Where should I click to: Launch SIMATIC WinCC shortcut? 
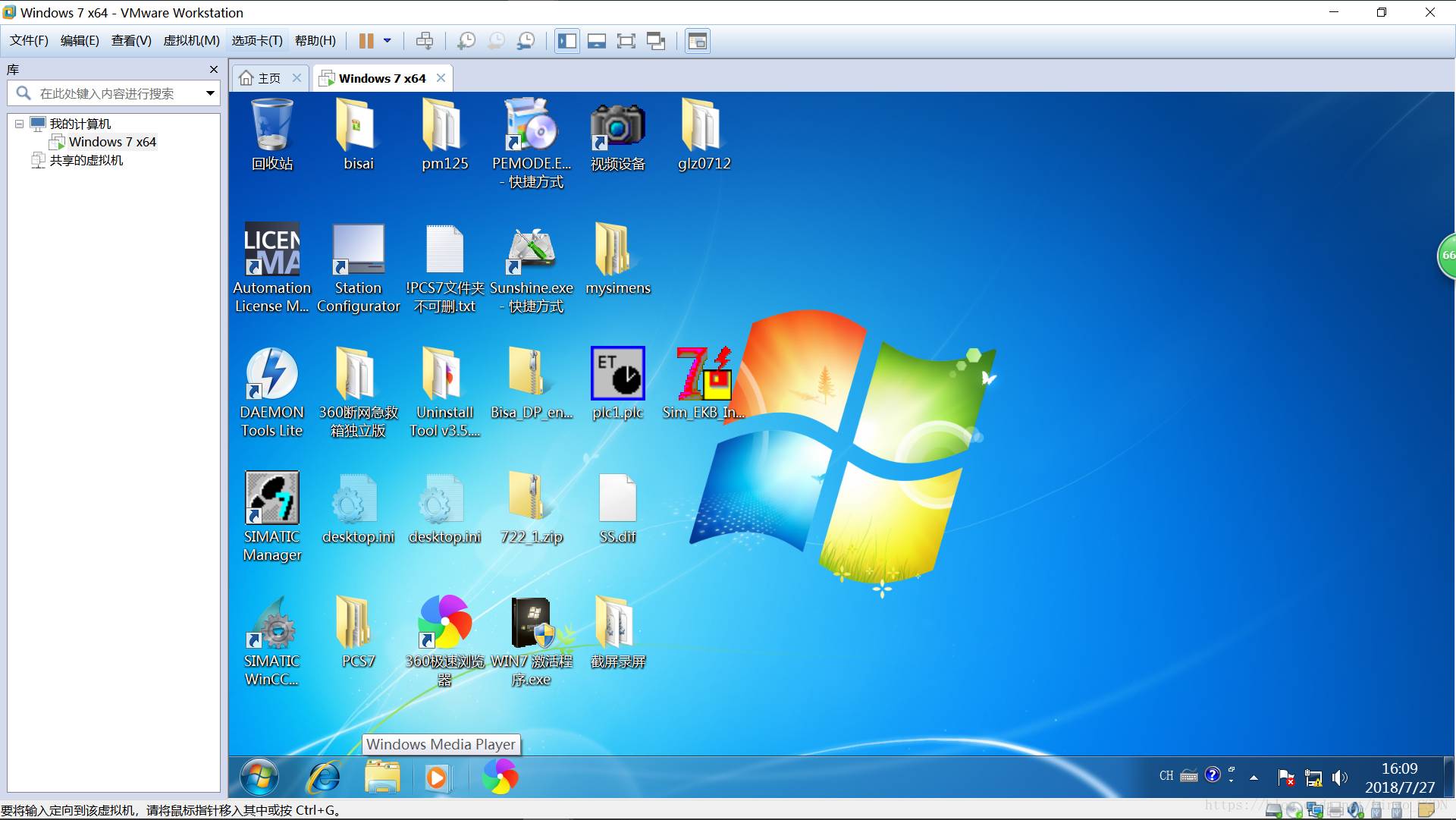point(271,641)
